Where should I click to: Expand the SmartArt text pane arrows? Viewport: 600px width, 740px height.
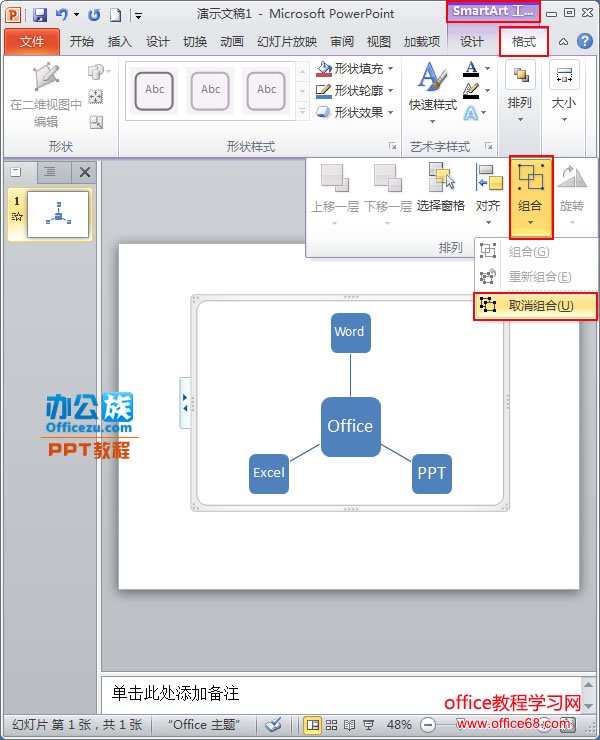coord(185,403)
